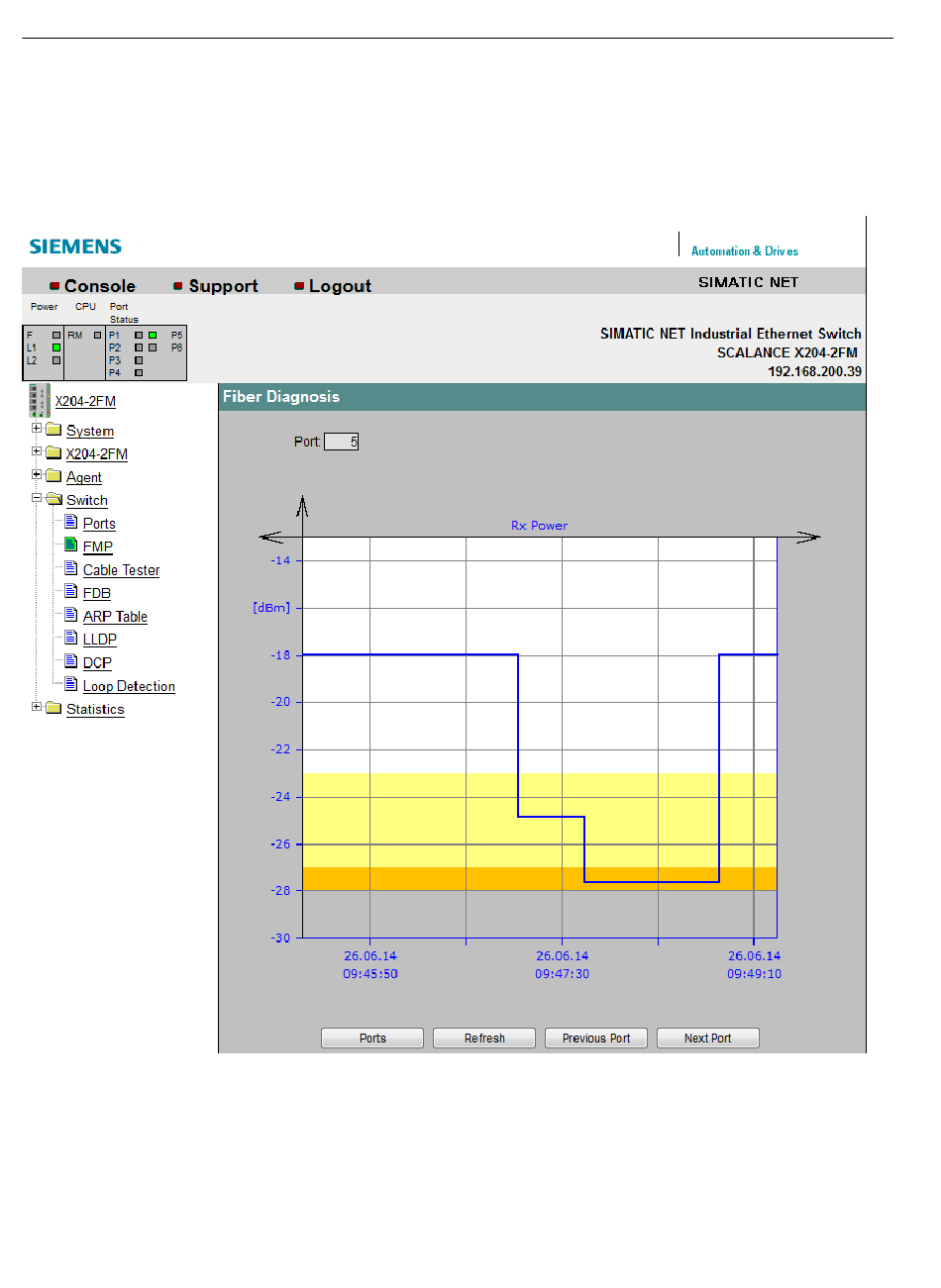Screen dimensions: 941x1288
Task: Open the Support menu item
Action: coord(223,286)
